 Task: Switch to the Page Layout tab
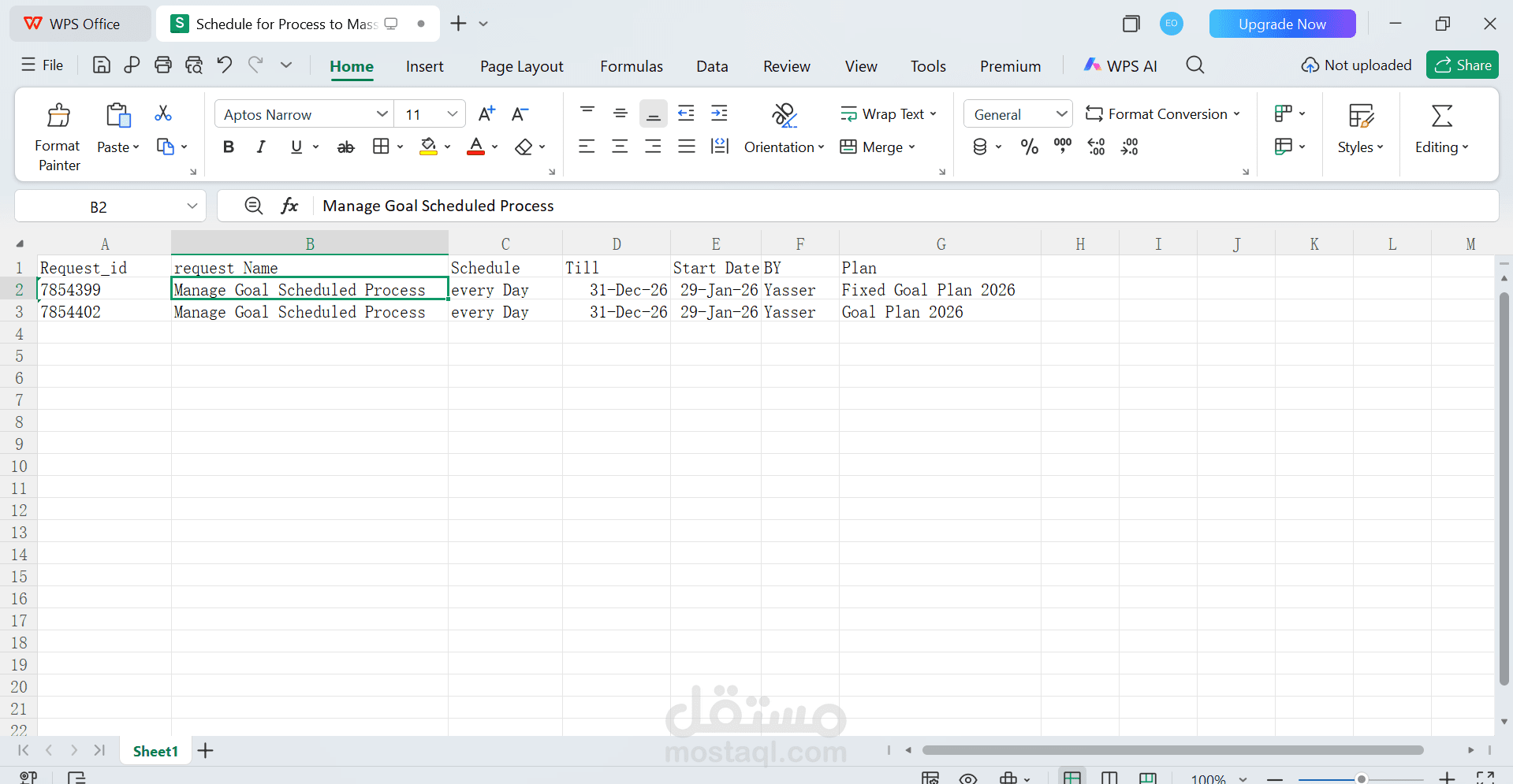522,66
